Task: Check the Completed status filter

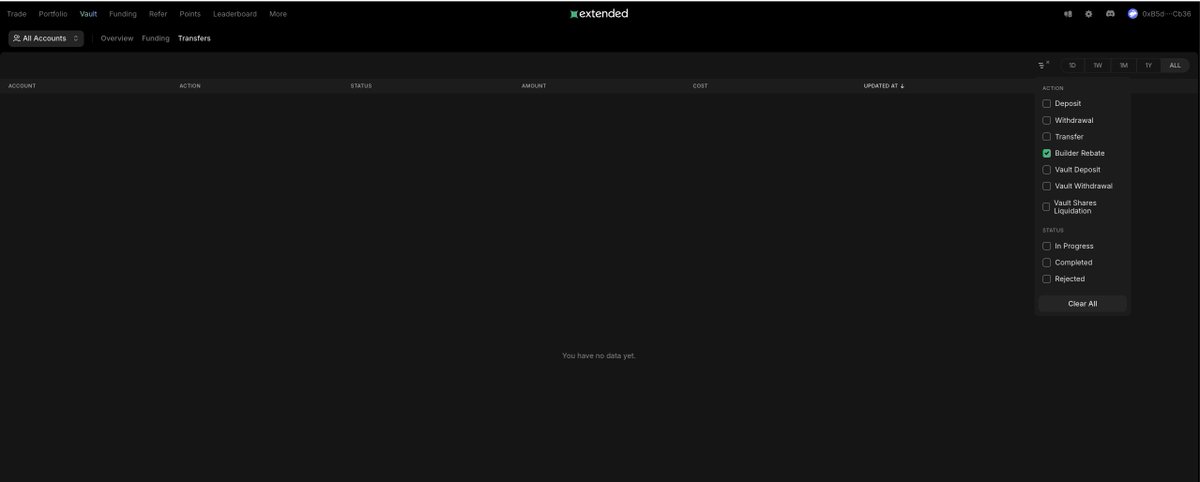Action: point(1047,263)
